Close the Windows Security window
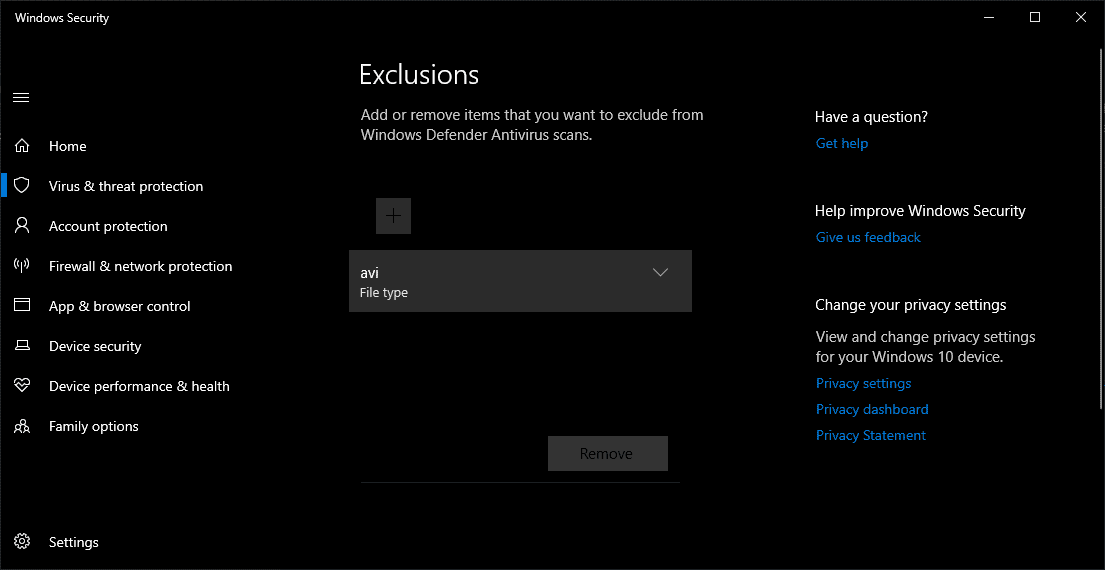This screenshot has width=1105, height=570. (1081, 18)
